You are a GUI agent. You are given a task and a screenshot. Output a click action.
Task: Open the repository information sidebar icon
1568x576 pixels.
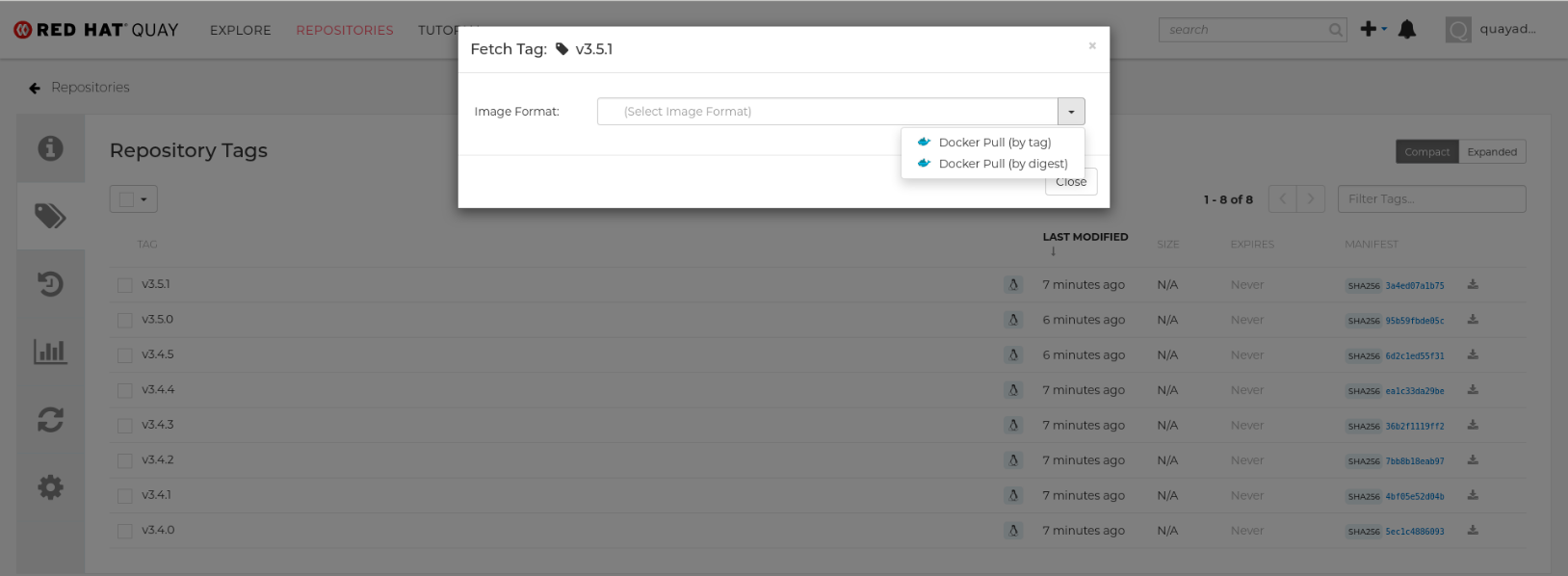[50, 148]
